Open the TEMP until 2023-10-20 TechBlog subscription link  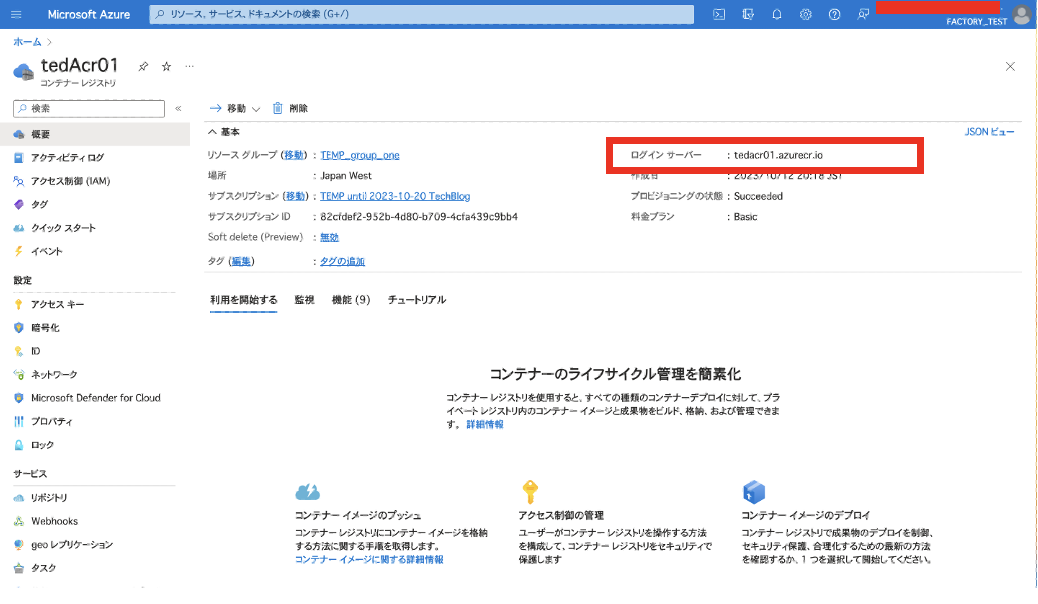tap(395, 196)
